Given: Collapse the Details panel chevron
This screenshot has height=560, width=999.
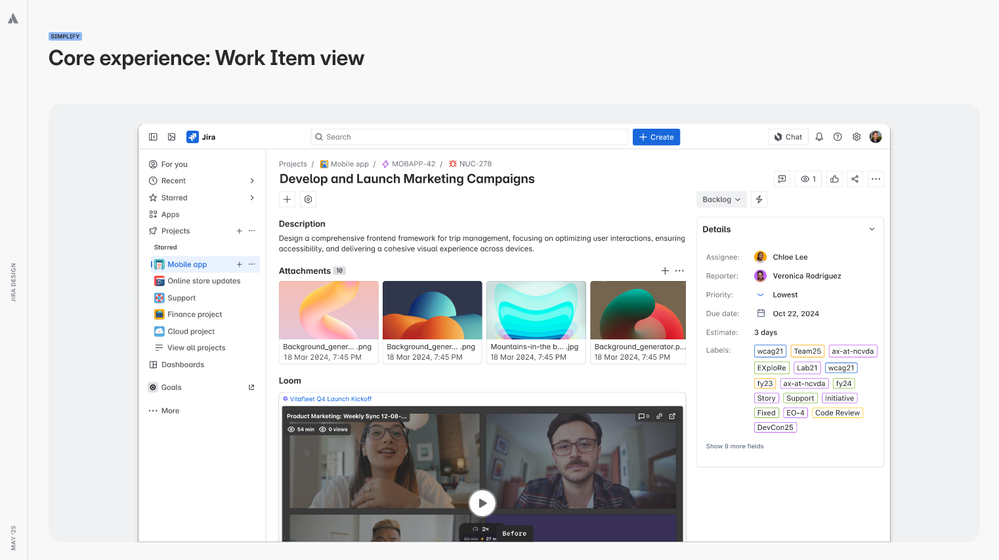Looking at the screenshot, I should [872, 230].
